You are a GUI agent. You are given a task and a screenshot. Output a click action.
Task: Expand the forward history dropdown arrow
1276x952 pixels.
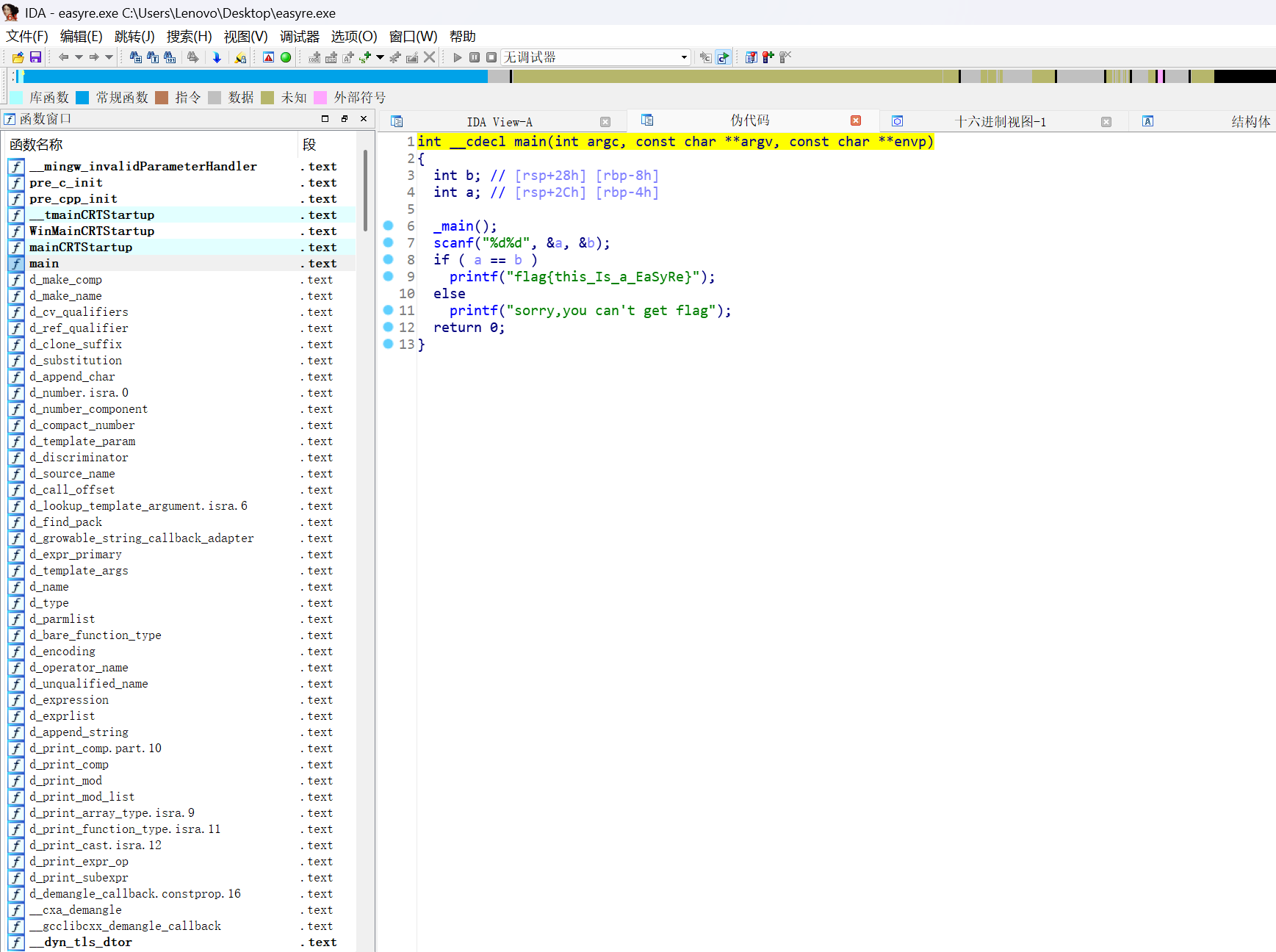tap(109, 57)
